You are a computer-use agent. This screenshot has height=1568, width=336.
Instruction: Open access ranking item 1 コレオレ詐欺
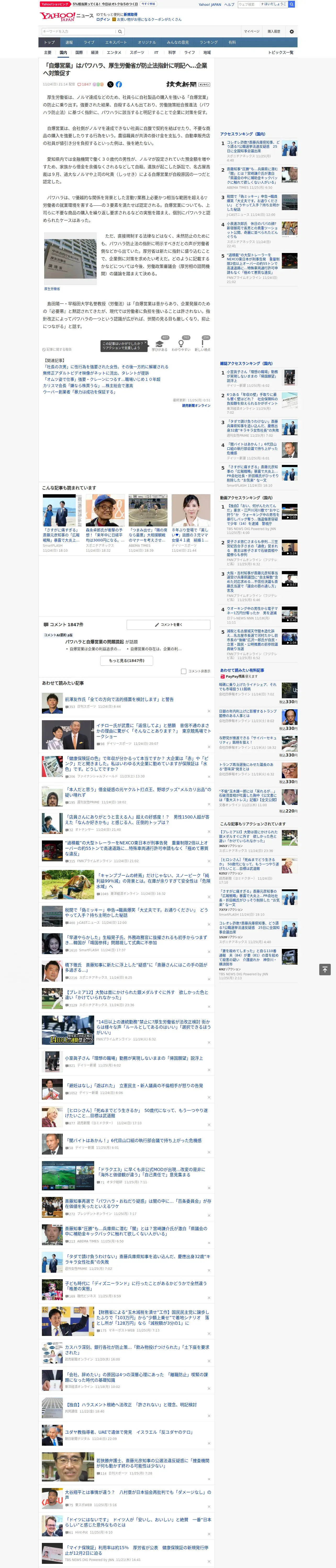coord(253,146)
